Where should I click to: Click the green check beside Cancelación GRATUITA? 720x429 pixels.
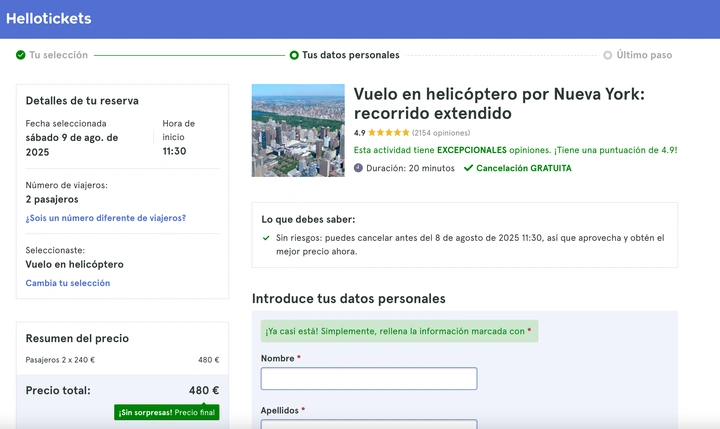(x=468, y=168)
